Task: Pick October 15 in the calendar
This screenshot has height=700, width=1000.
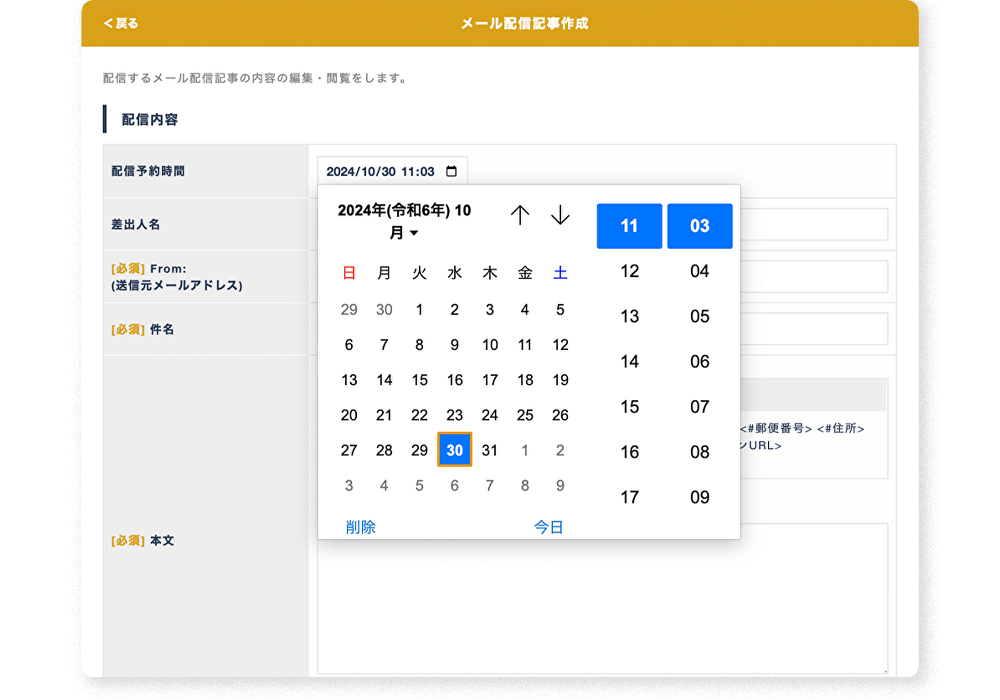Action: coord(419,380)
